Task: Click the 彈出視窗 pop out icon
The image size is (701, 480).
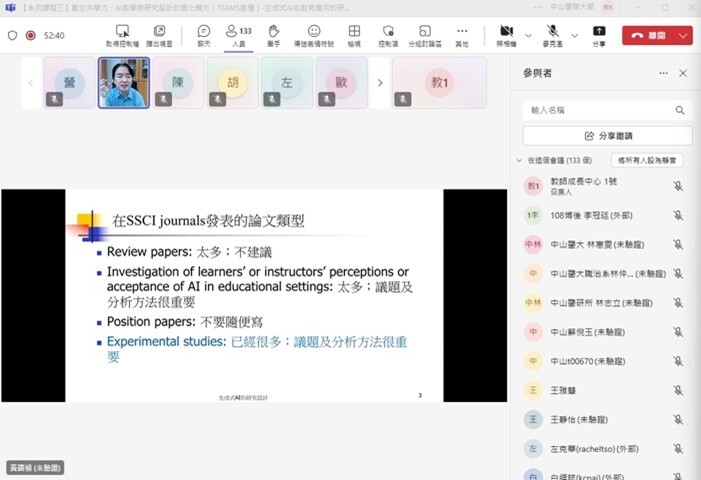Action: pos(160,35)
